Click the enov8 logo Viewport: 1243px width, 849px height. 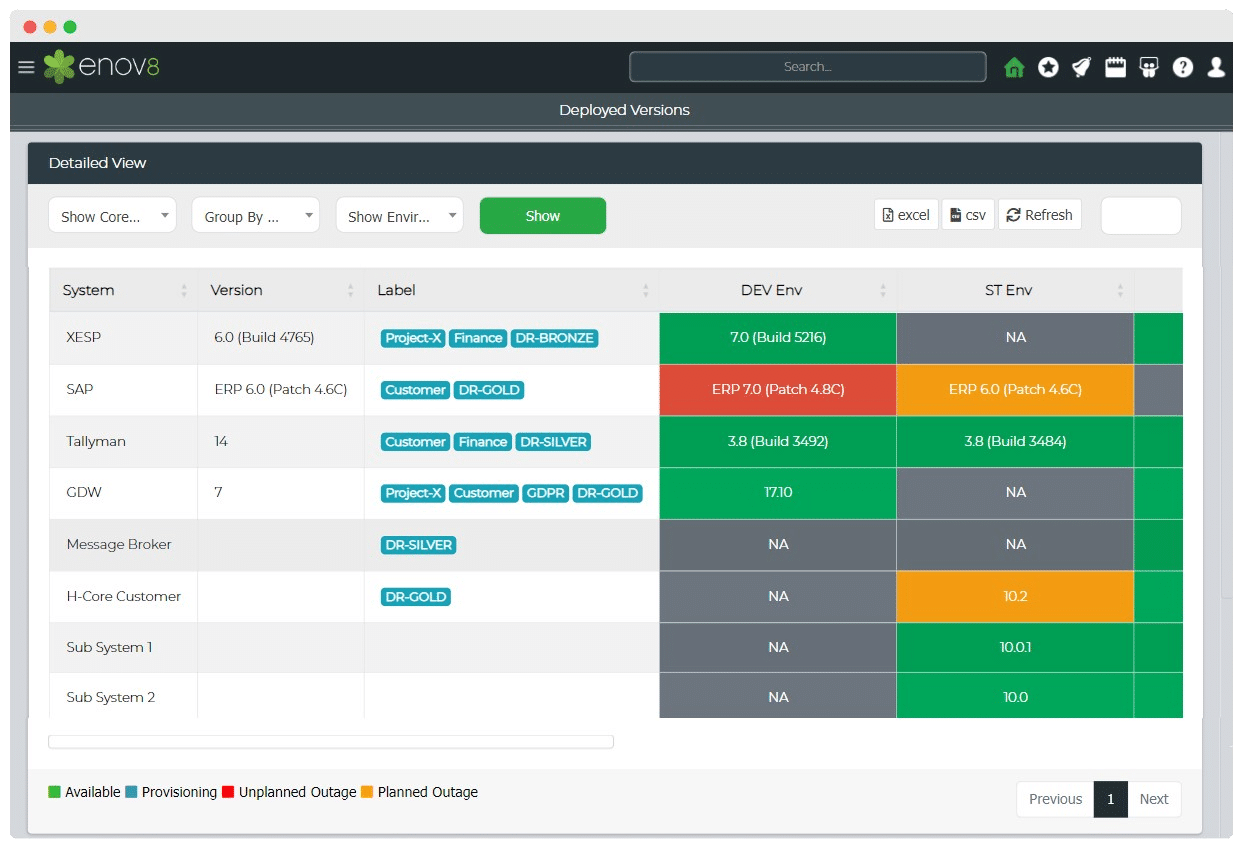[x=101, y=67]
